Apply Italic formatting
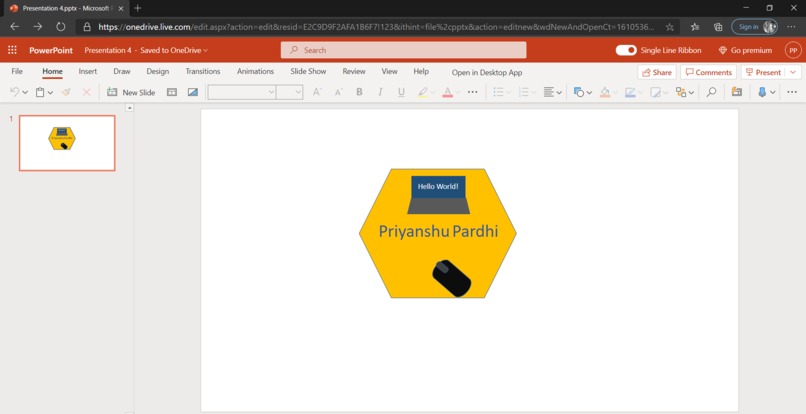Image resolution: width=806 pixels, height=414 pixels. pyautogui.click(x=380, y=92)
